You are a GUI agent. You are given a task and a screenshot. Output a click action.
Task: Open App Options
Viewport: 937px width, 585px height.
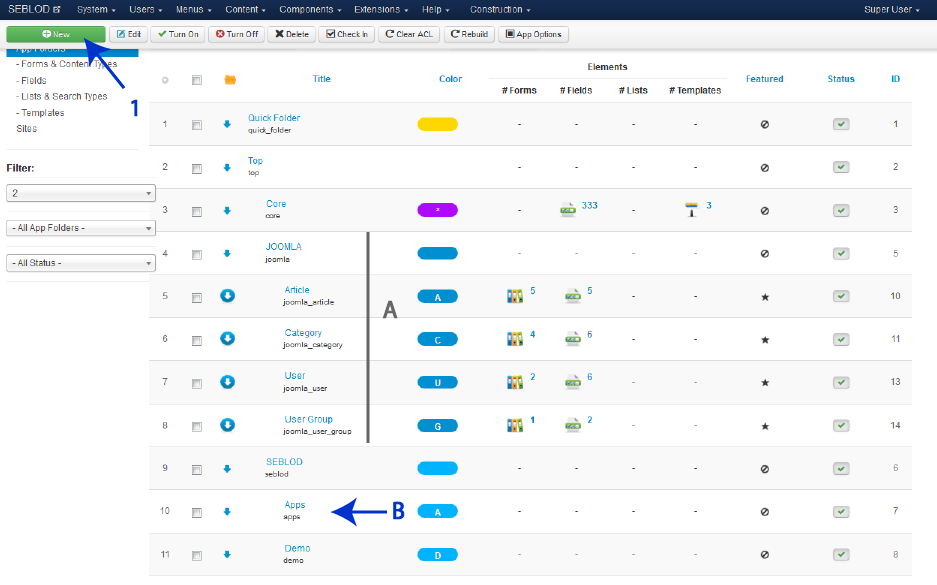coord(533,34)
